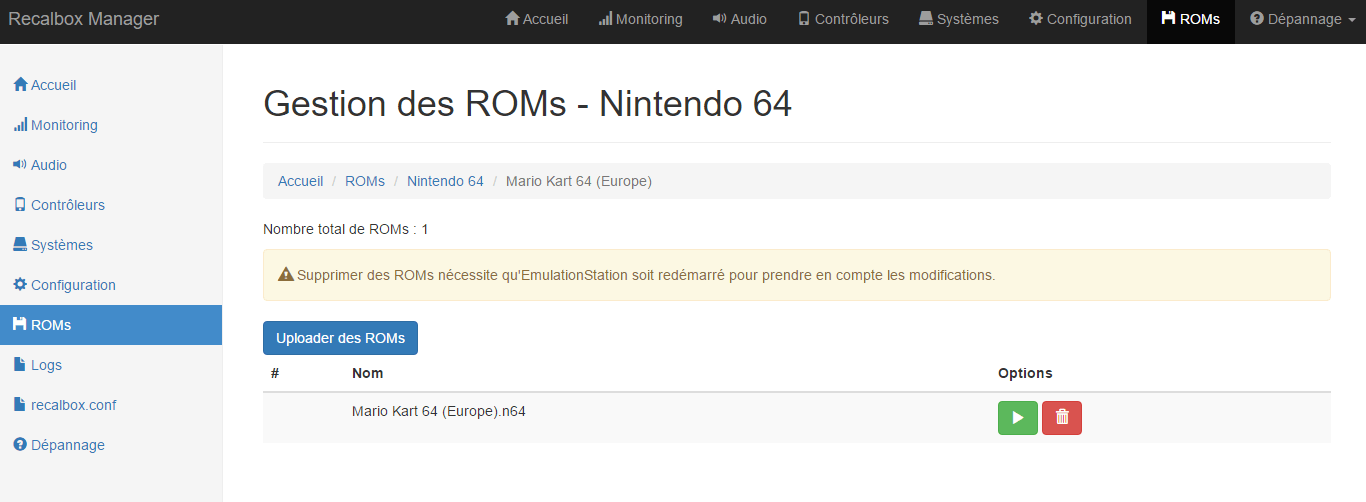
Task: Open Audio page from top navbar
Action: click(739, 19)
